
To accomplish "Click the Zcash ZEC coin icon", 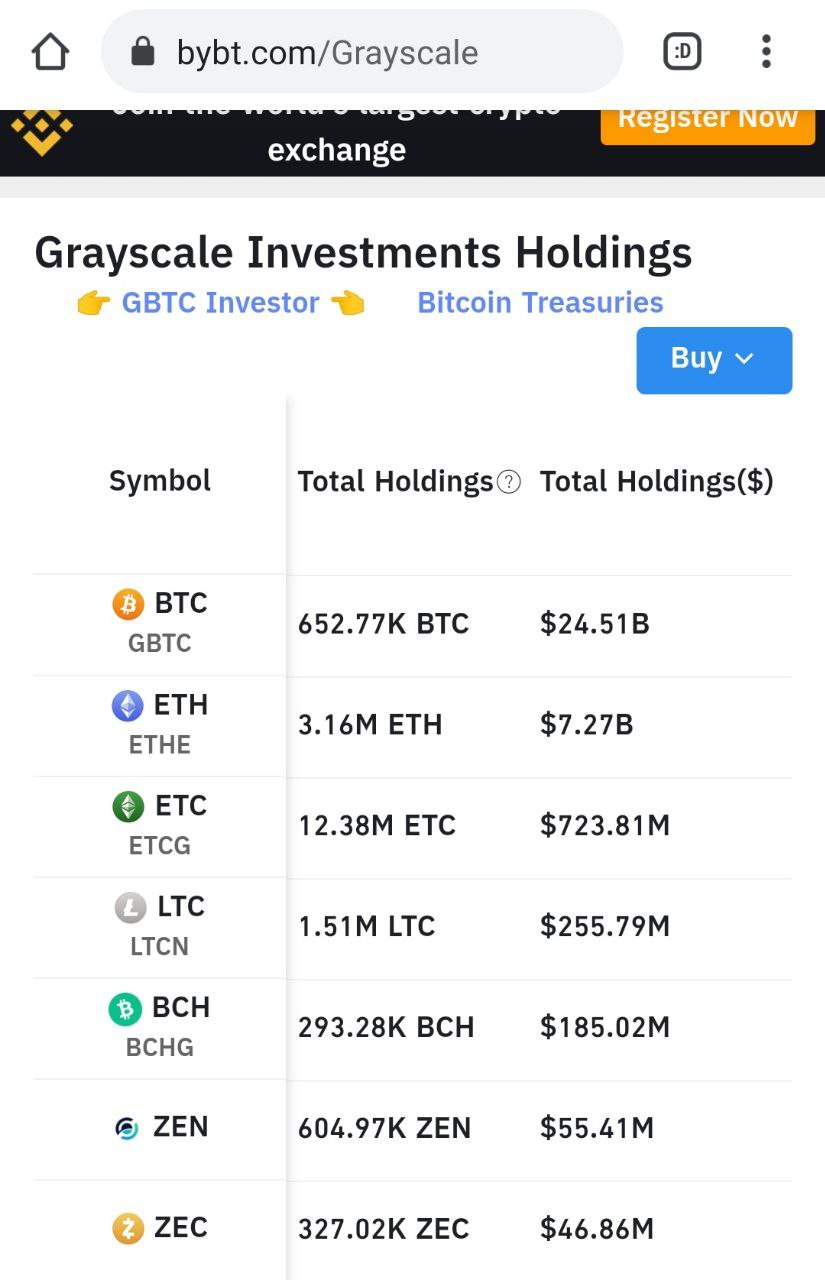I will tap(128, 1229).
